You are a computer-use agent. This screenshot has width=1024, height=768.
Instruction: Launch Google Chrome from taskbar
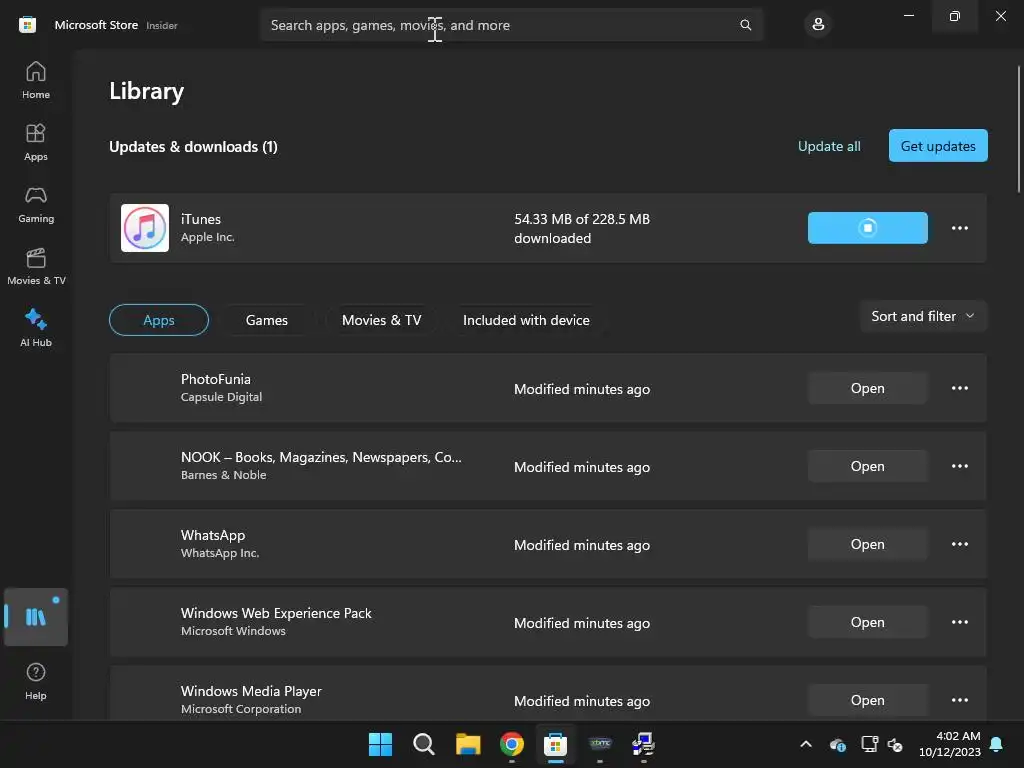coord(511,744)
